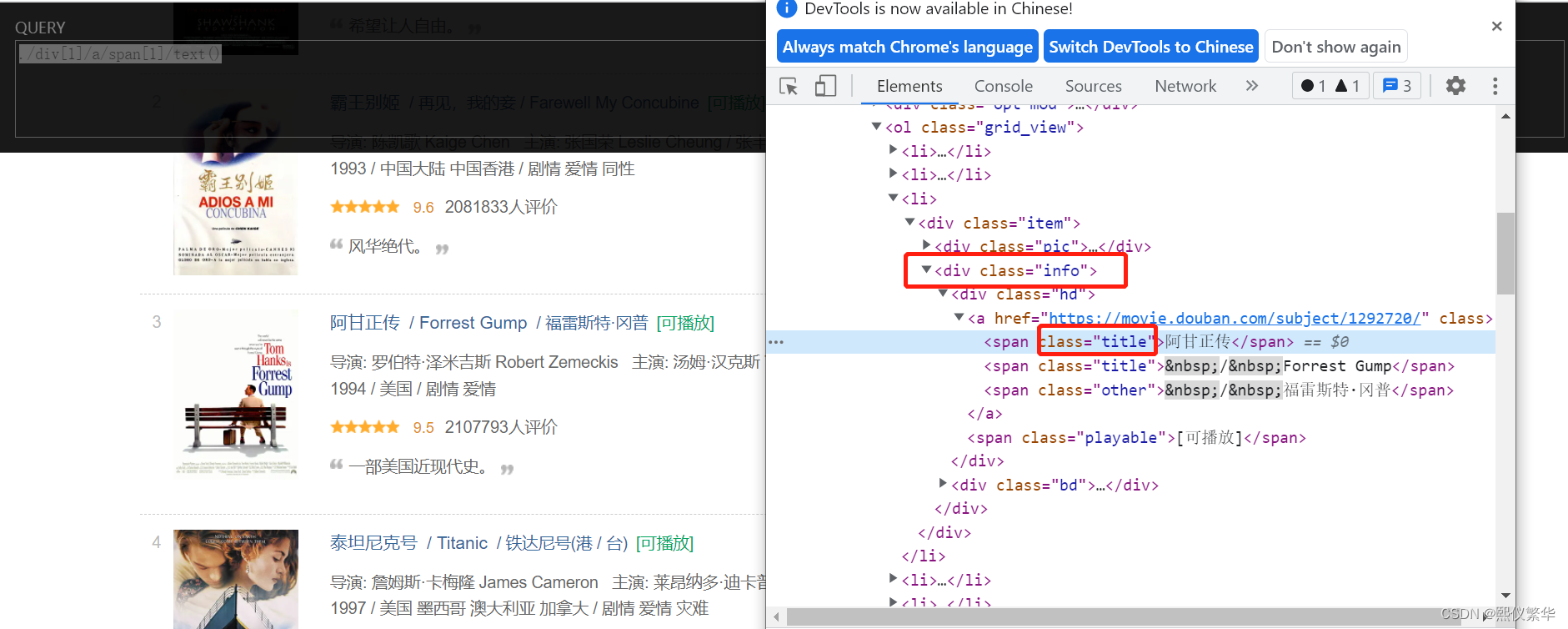1568x629 pixels.
Task: Open the movie.douban.com subject link in Elements
Action: click(1234, 318)
